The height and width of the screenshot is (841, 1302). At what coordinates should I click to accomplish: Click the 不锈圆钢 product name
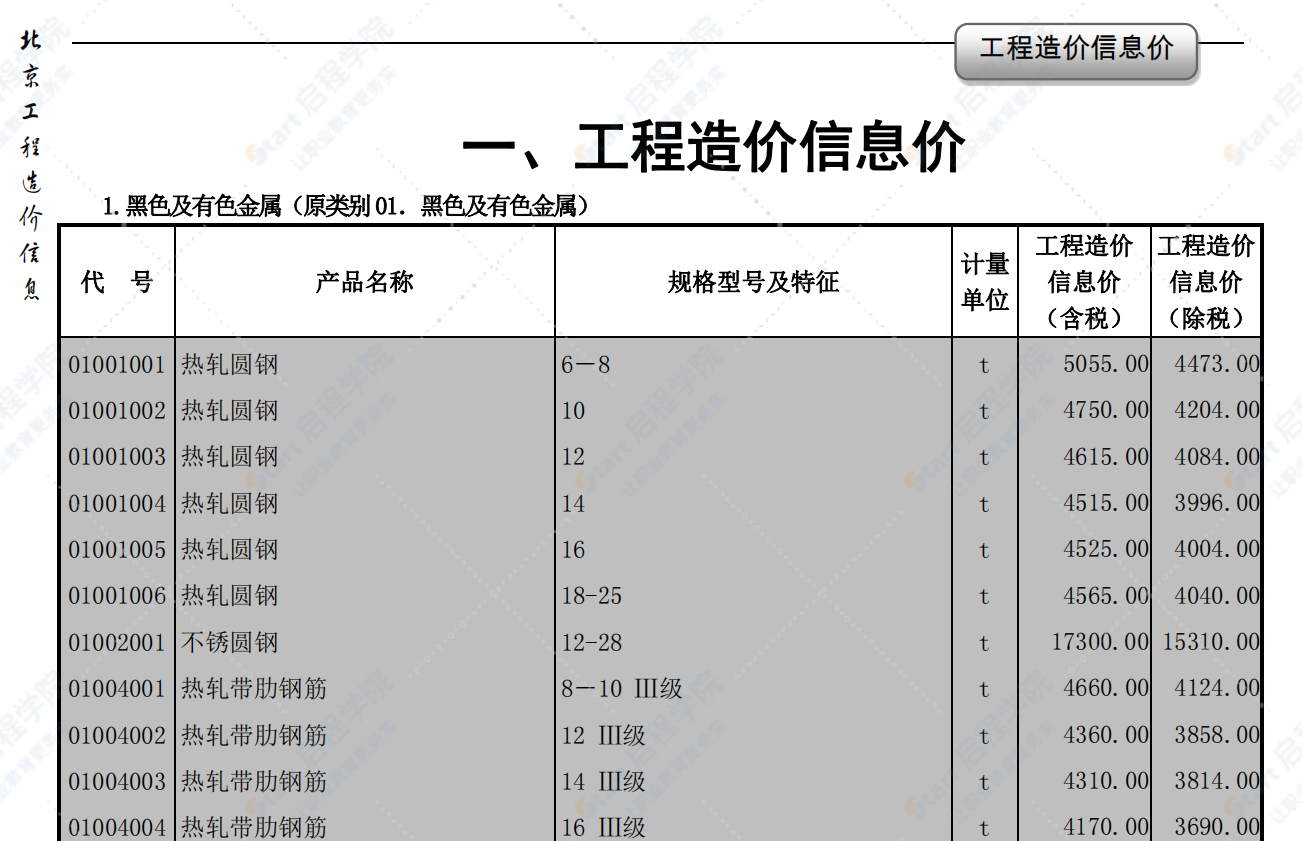click(x=230, y=642)
